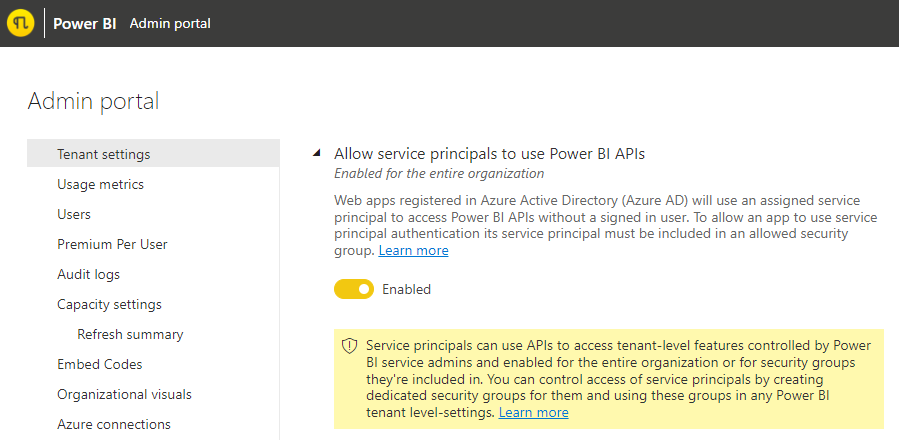Open Organizational visuals page

(x=124, y=394)
